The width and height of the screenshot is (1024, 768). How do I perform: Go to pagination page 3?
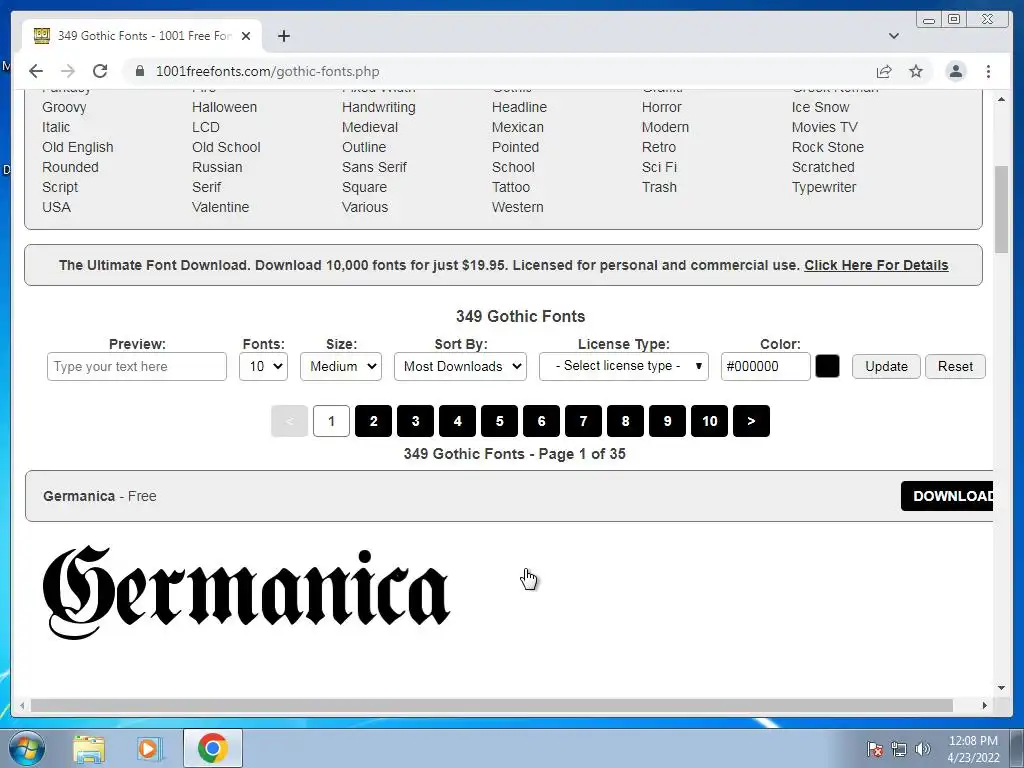click(415, 421)
